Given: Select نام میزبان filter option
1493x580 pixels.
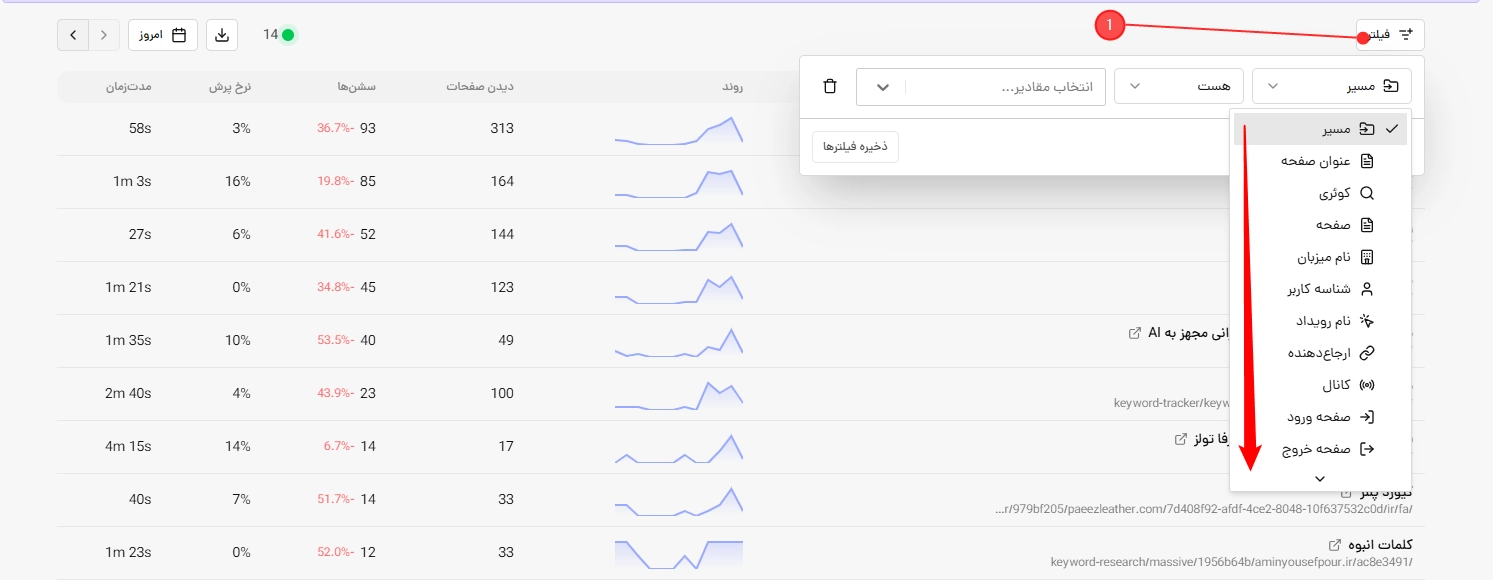Looking at the screenshot, I should pos(1320,257).
